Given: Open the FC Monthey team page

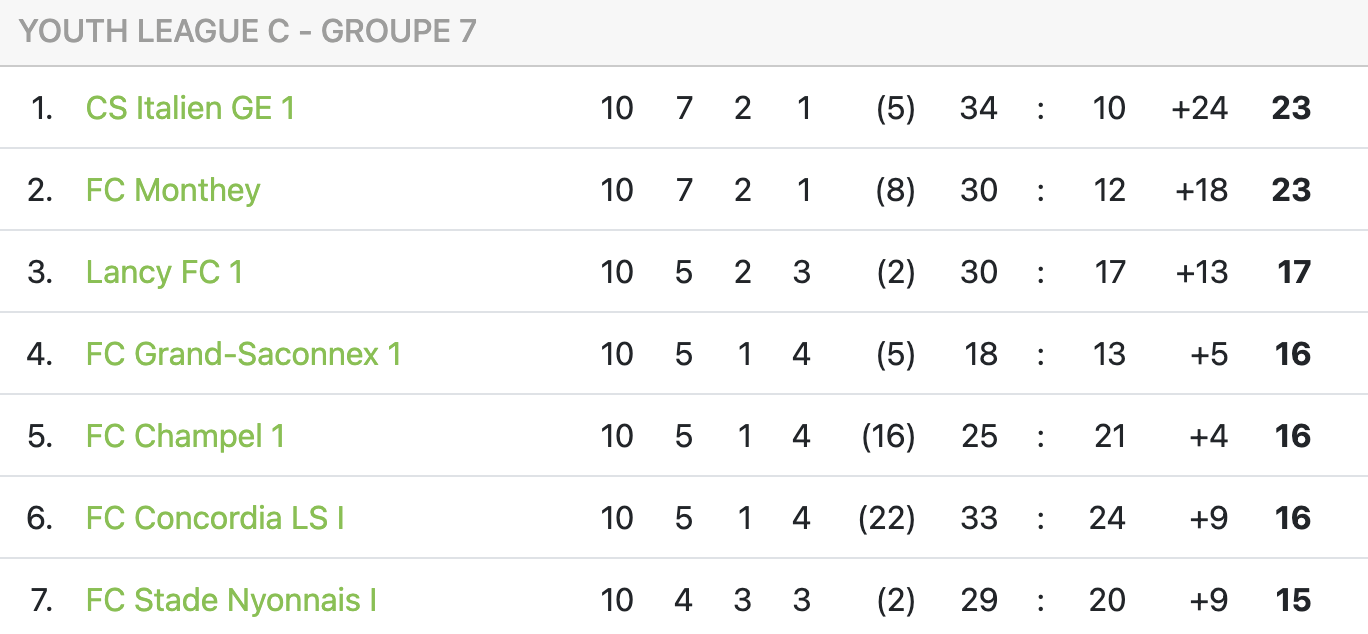Looking at the screenshot, I should point(173,190).
